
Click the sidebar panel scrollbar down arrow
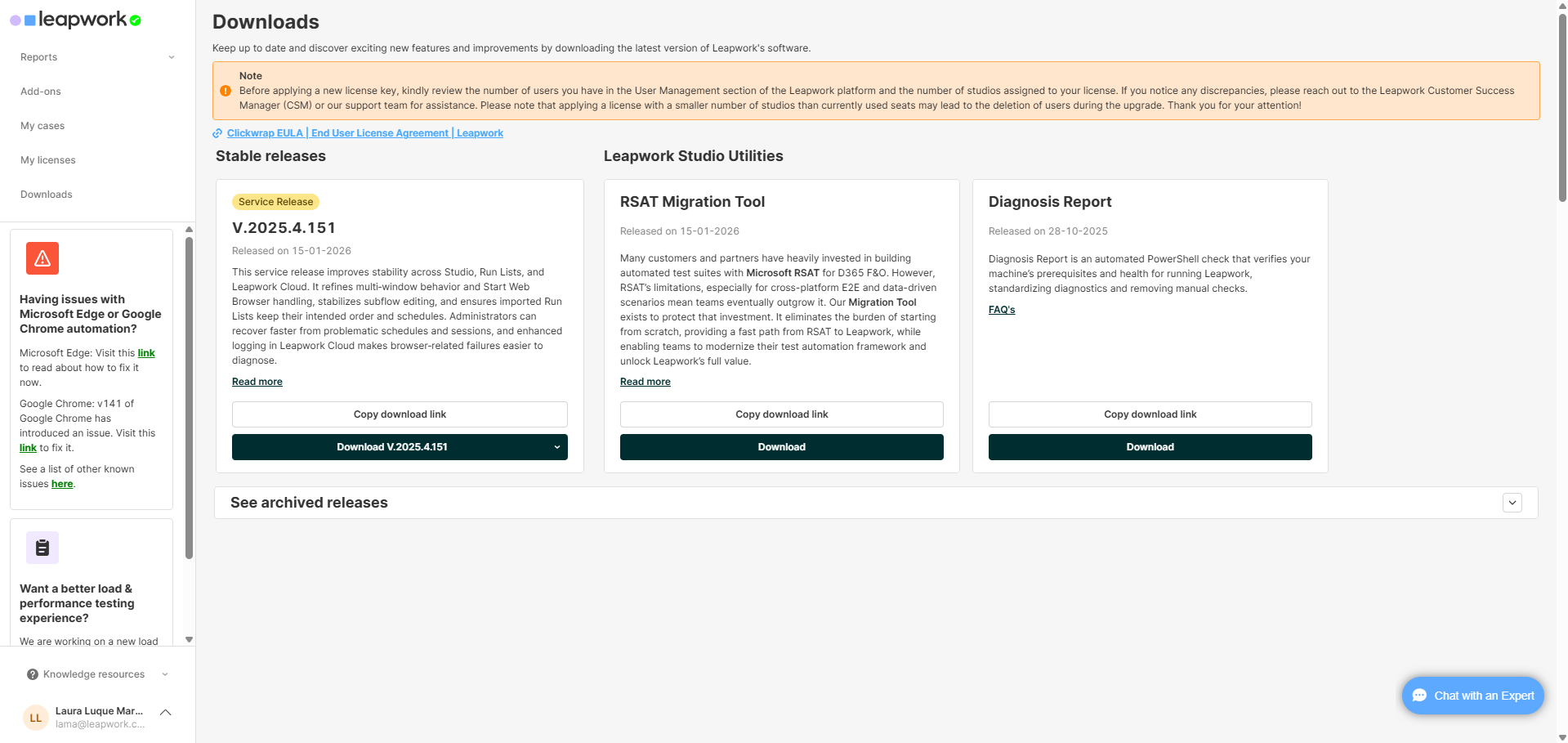[190, 640]
